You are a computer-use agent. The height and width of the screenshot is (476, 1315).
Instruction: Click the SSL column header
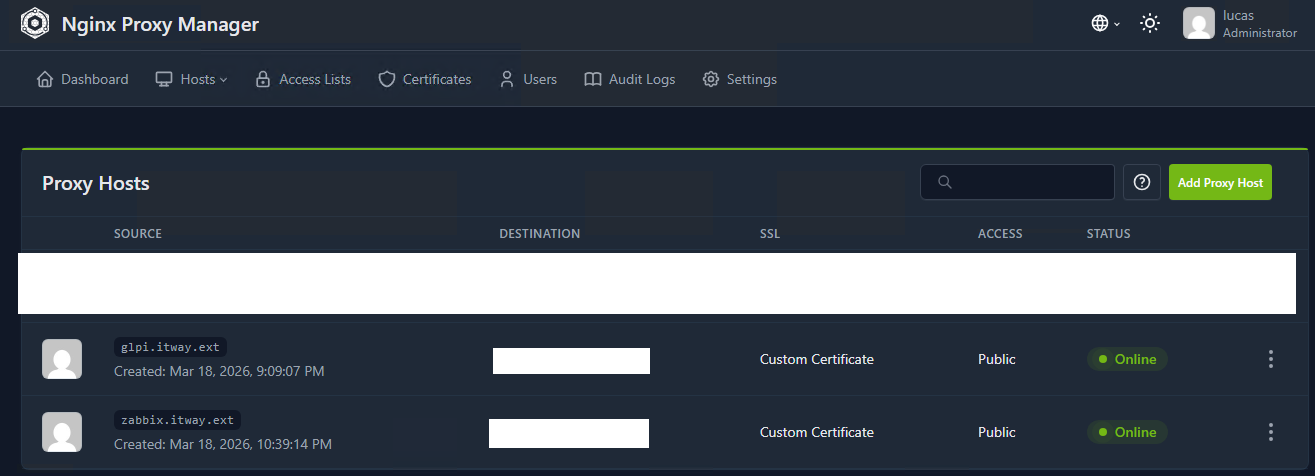tap(770, 234)
